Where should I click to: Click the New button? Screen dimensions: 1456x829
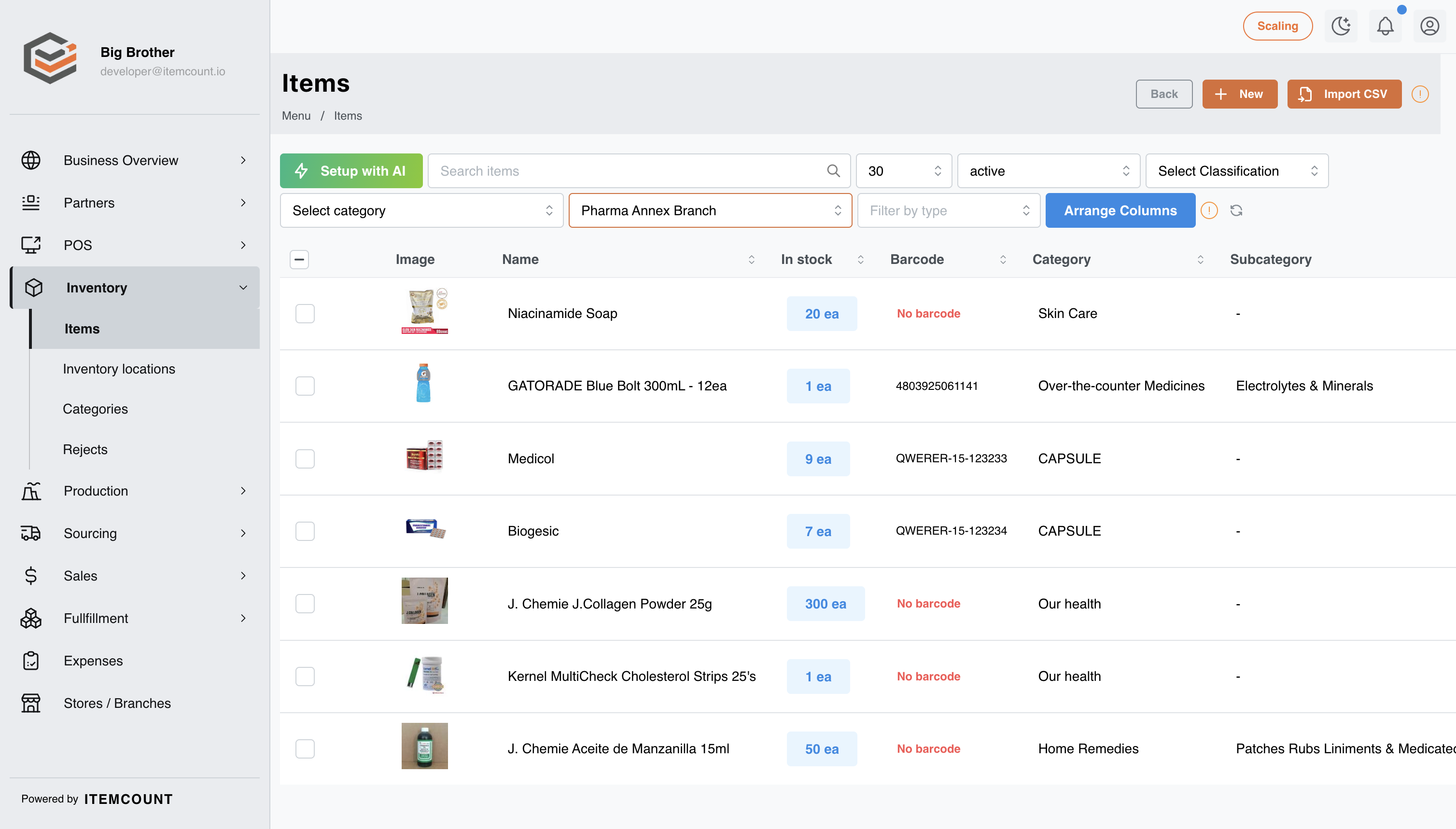pos(1240,94)
